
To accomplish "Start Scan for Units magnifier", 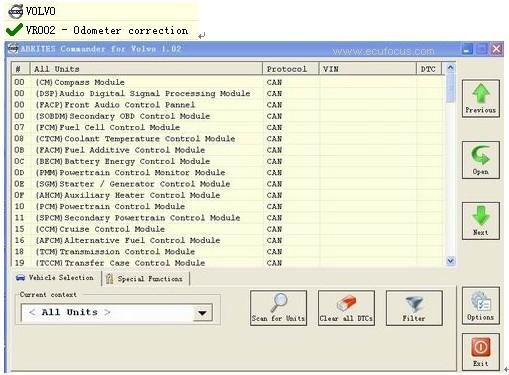I will (278, 308).
